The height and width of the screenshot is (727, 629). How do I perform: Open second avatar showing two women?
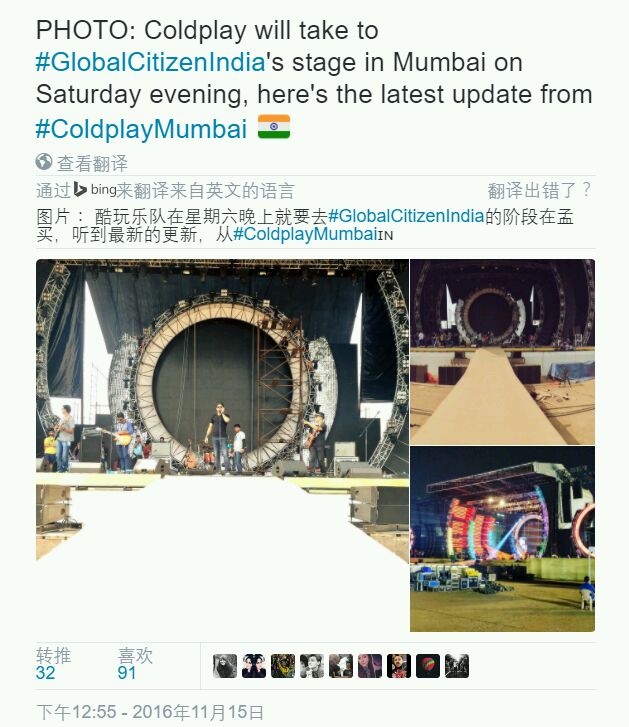[254, 666]
